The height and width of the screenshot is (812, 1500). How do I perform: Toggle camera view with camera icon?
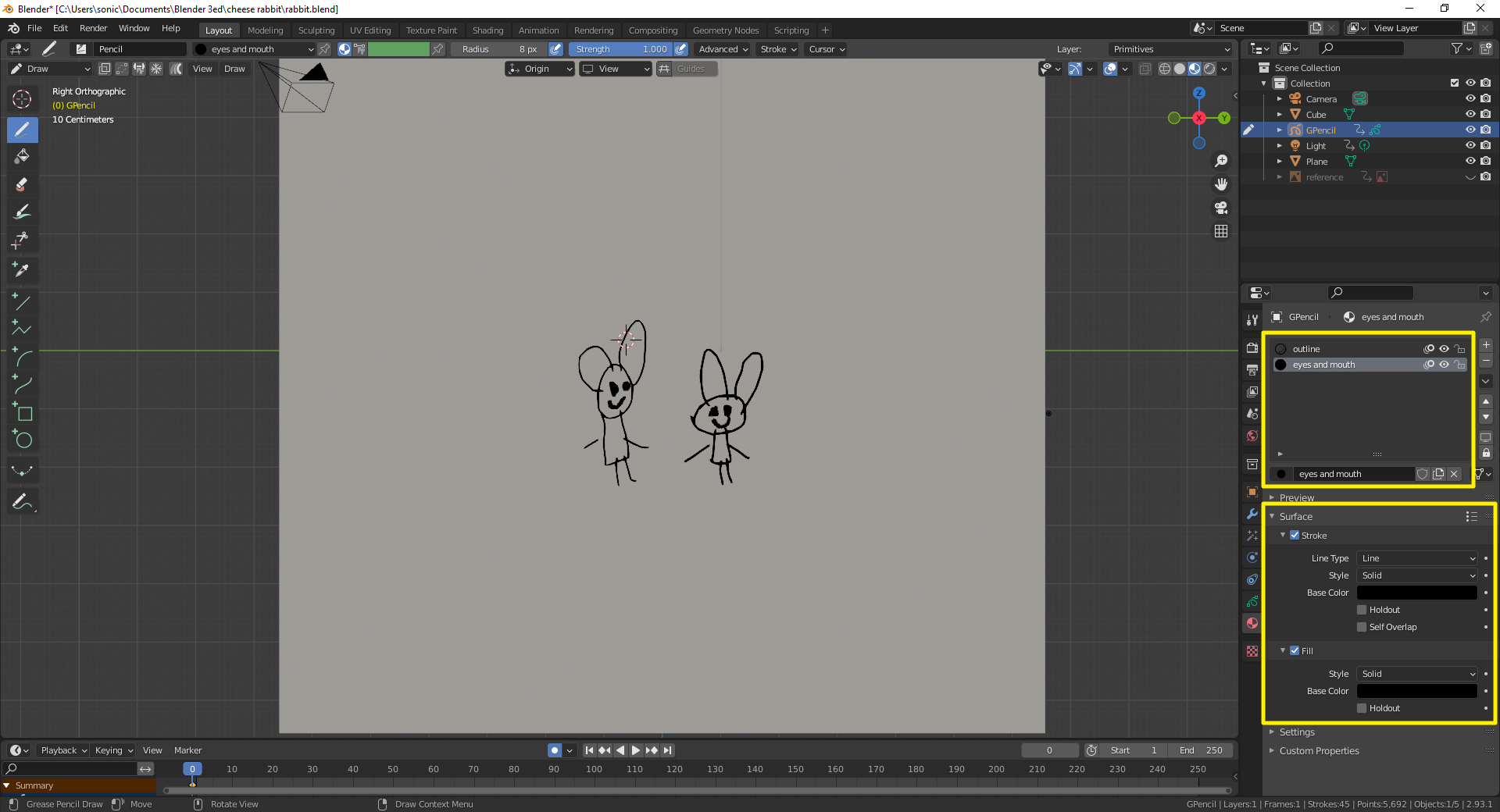pos(1221,208)
